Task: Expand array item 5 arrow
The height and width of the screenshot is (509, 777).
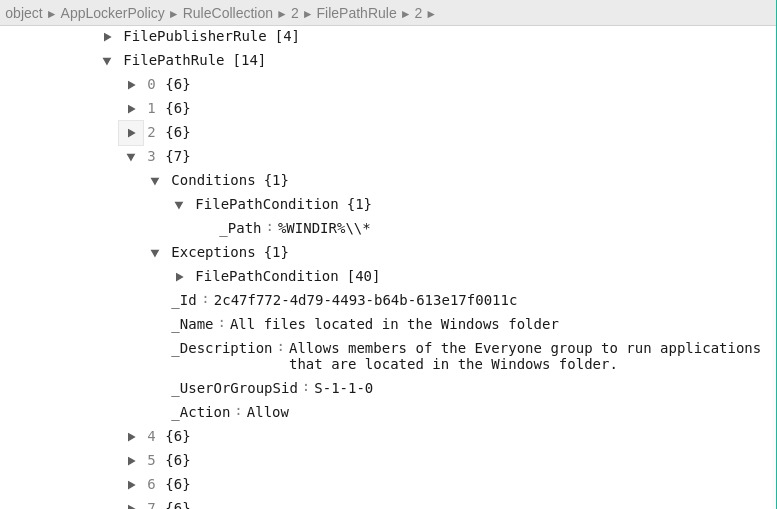Action: point(132,461)
